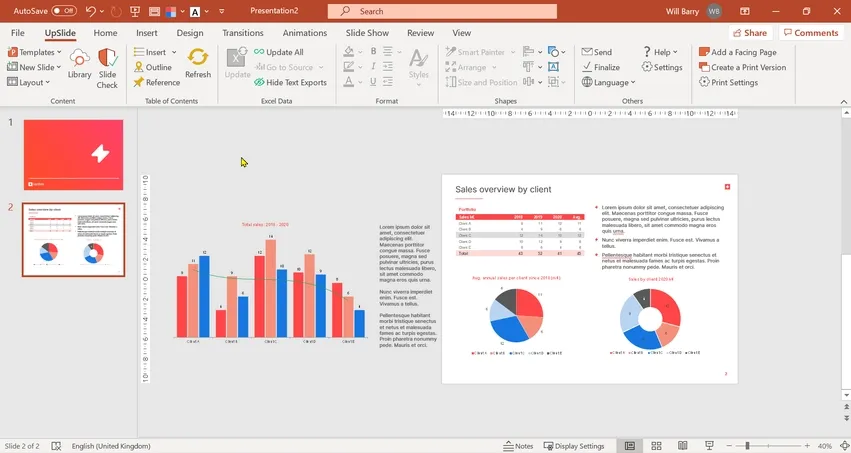Viewport: 851px width, 453px height.
Task: Switch to Slide Sorter view icon
Action: click(x=656, y=446)
